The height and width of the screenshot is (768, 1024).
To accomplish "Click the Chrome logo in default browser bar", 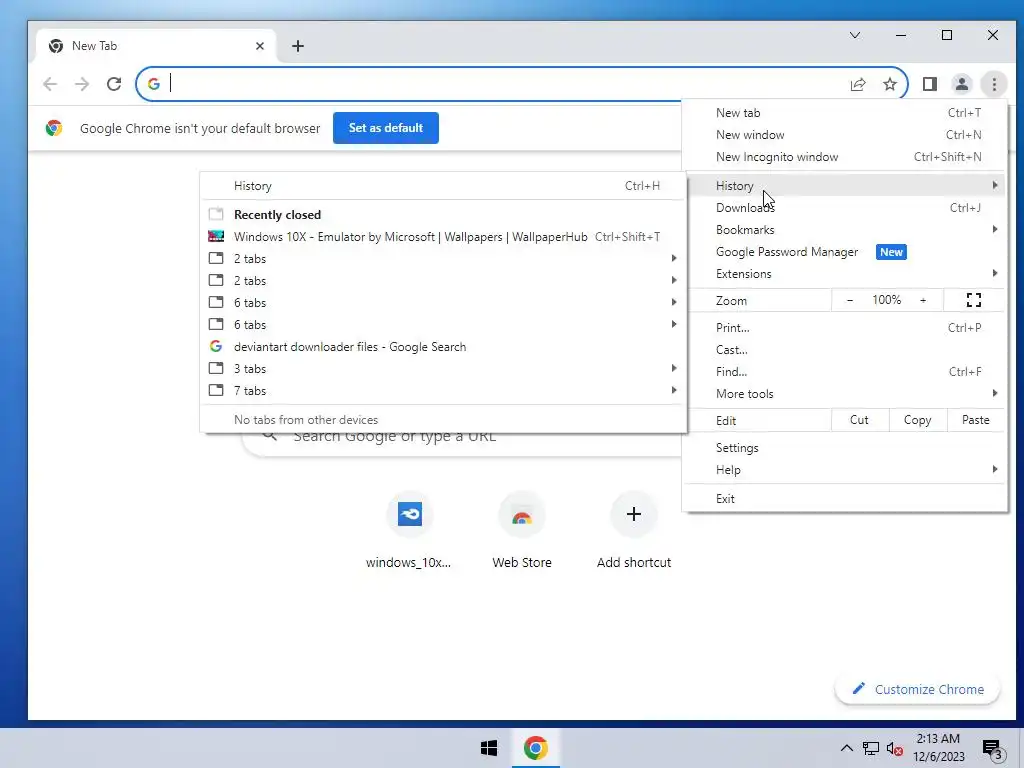I will tap(54, 128).
